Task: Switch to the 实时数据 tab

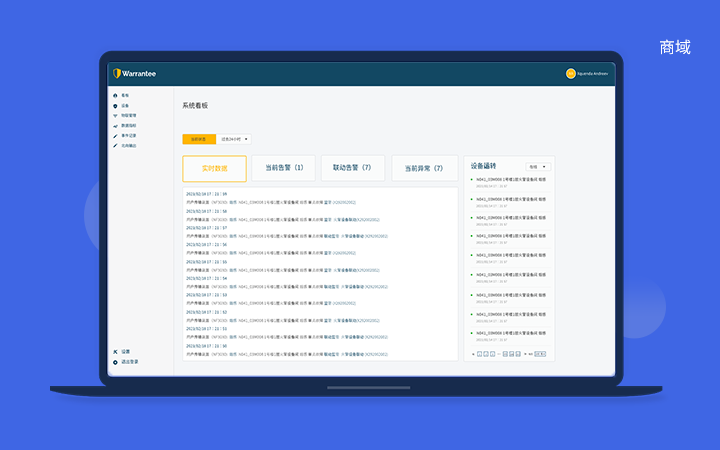Action: tap(214, 168)
